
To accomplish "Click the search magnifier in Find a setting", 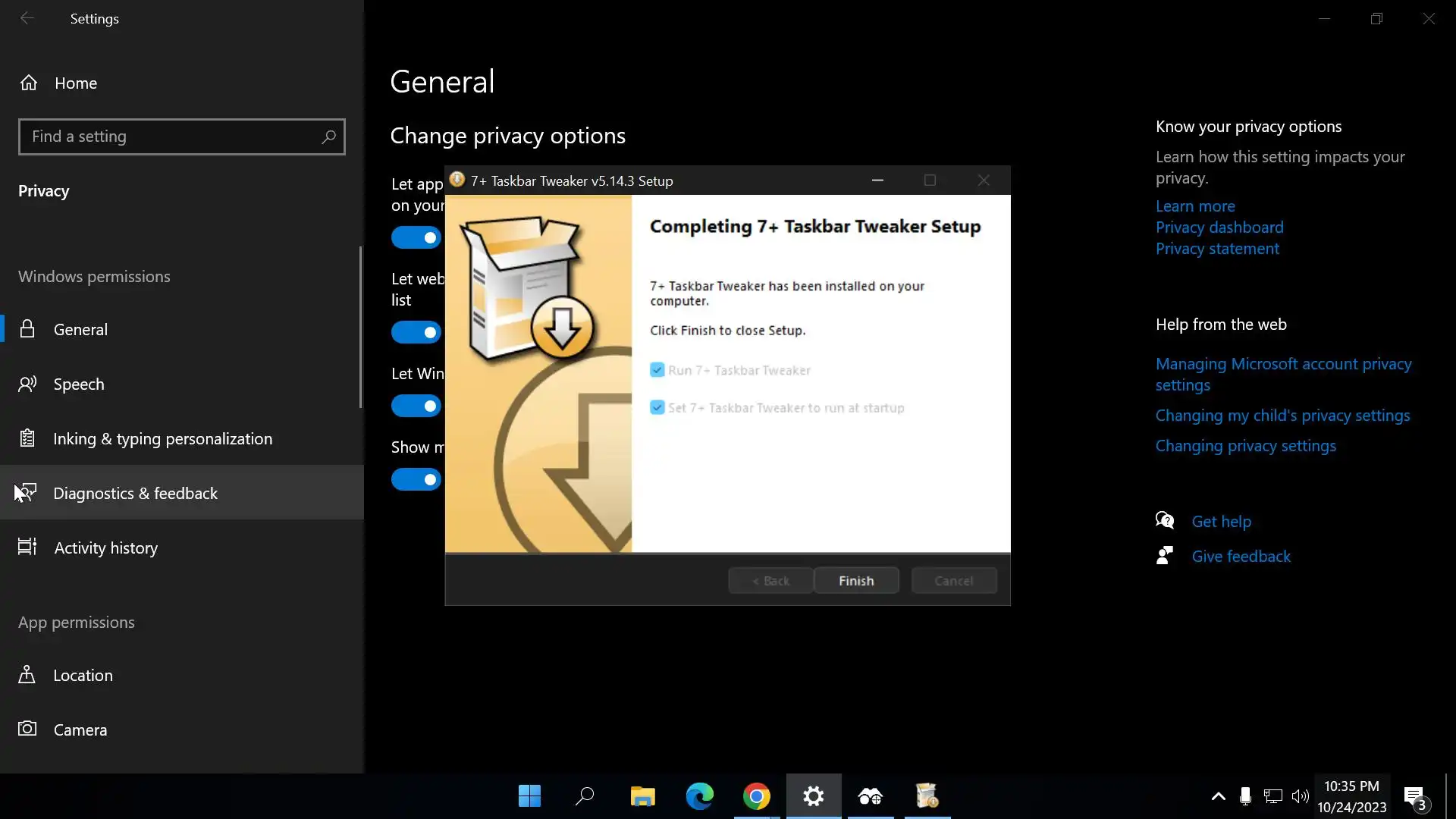I will pos(328,137).
